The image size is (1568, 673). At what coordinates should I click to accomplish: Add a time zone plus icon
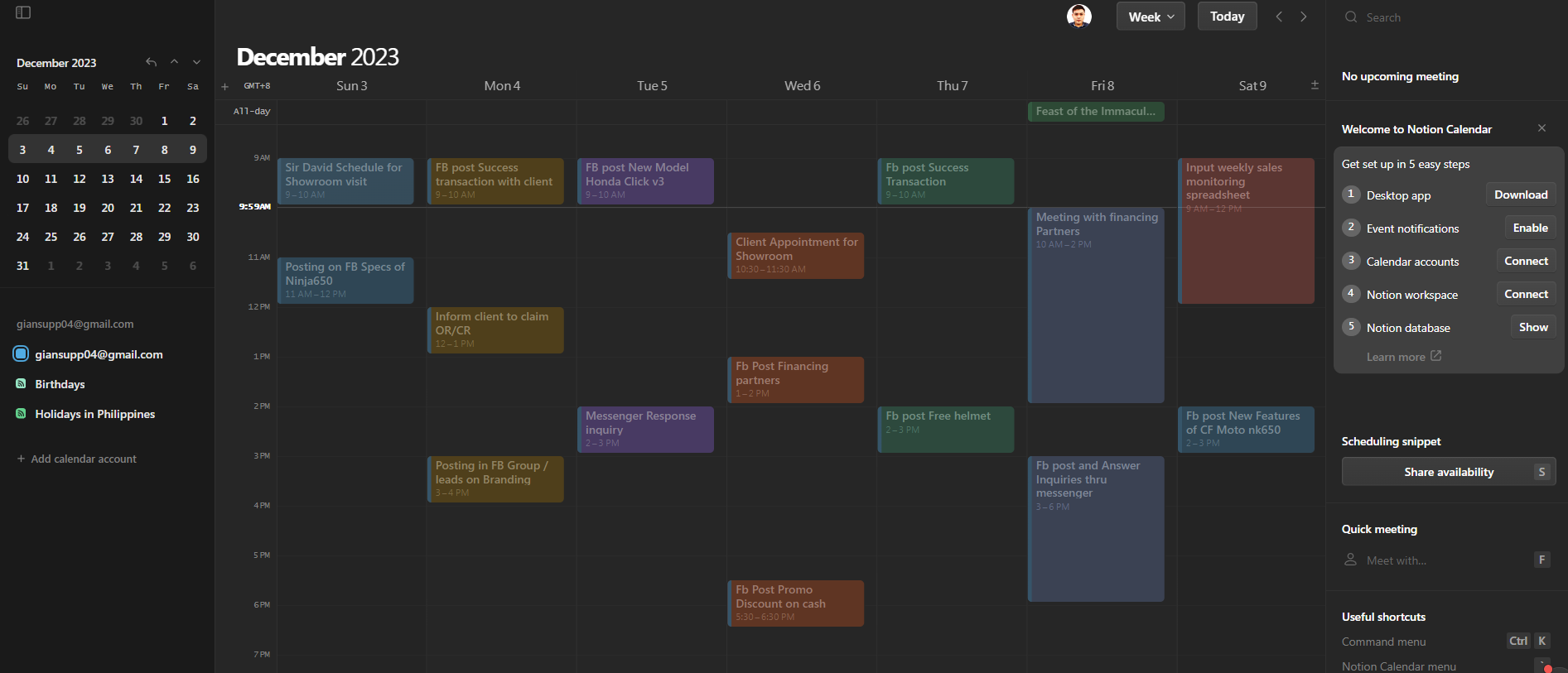click(224, 86)
